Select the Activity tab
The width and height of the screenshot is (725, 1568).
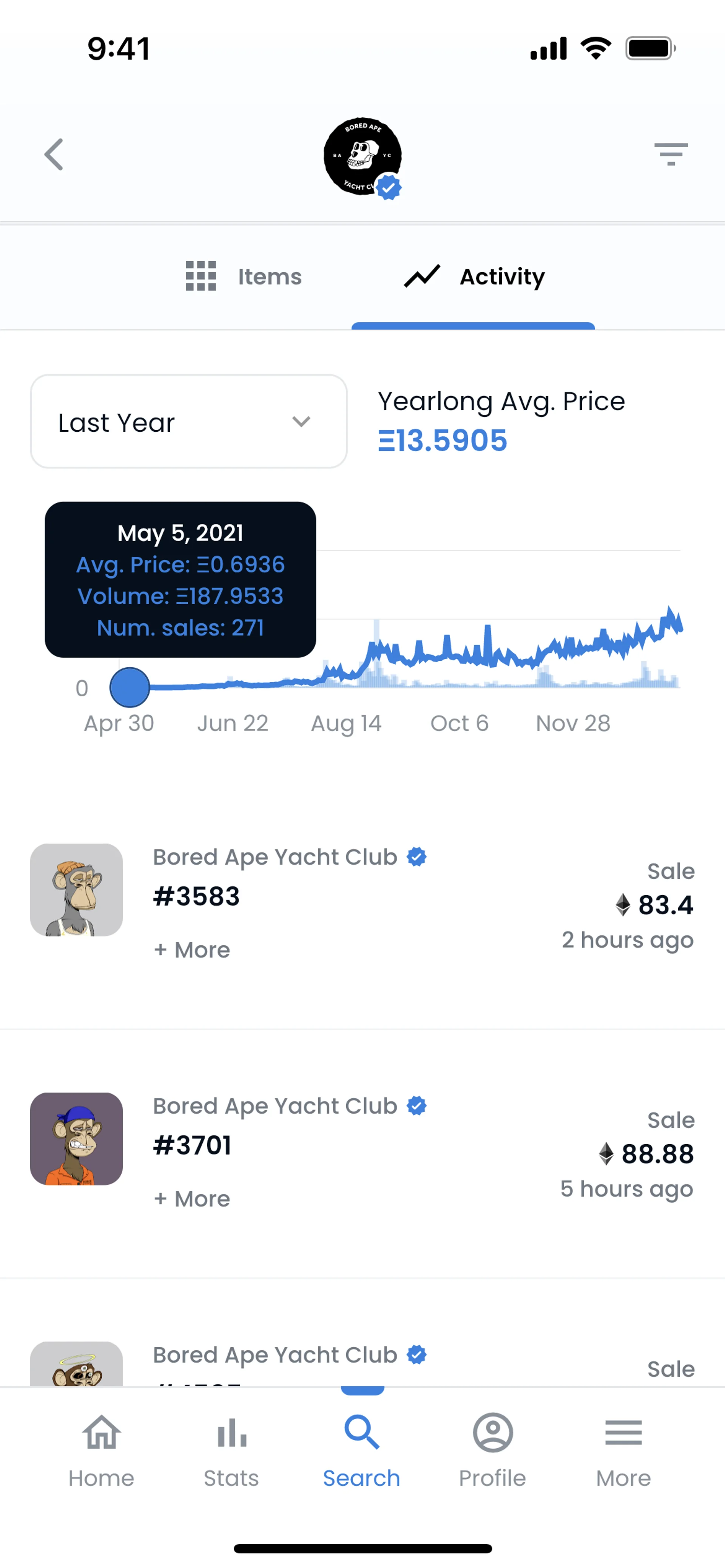tap(474, 277)
